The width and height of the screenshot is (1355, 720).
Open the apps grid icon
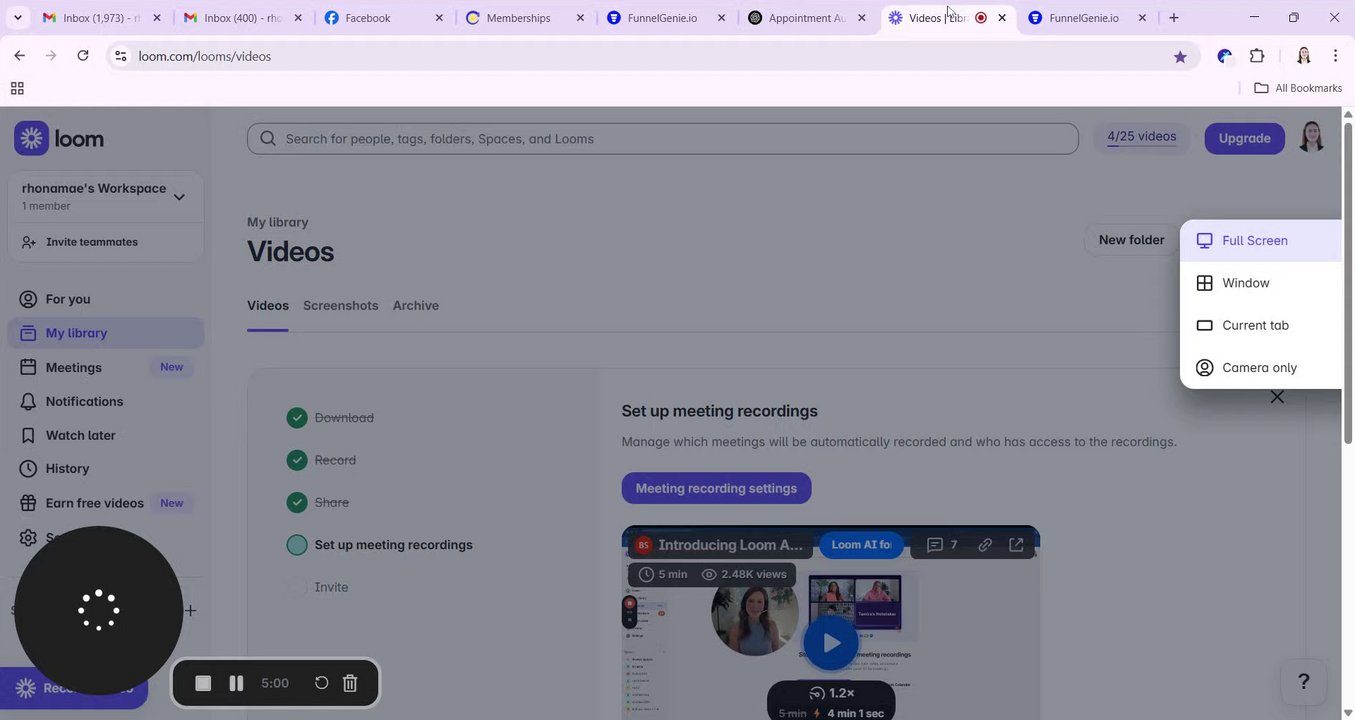tap(17, 88)
